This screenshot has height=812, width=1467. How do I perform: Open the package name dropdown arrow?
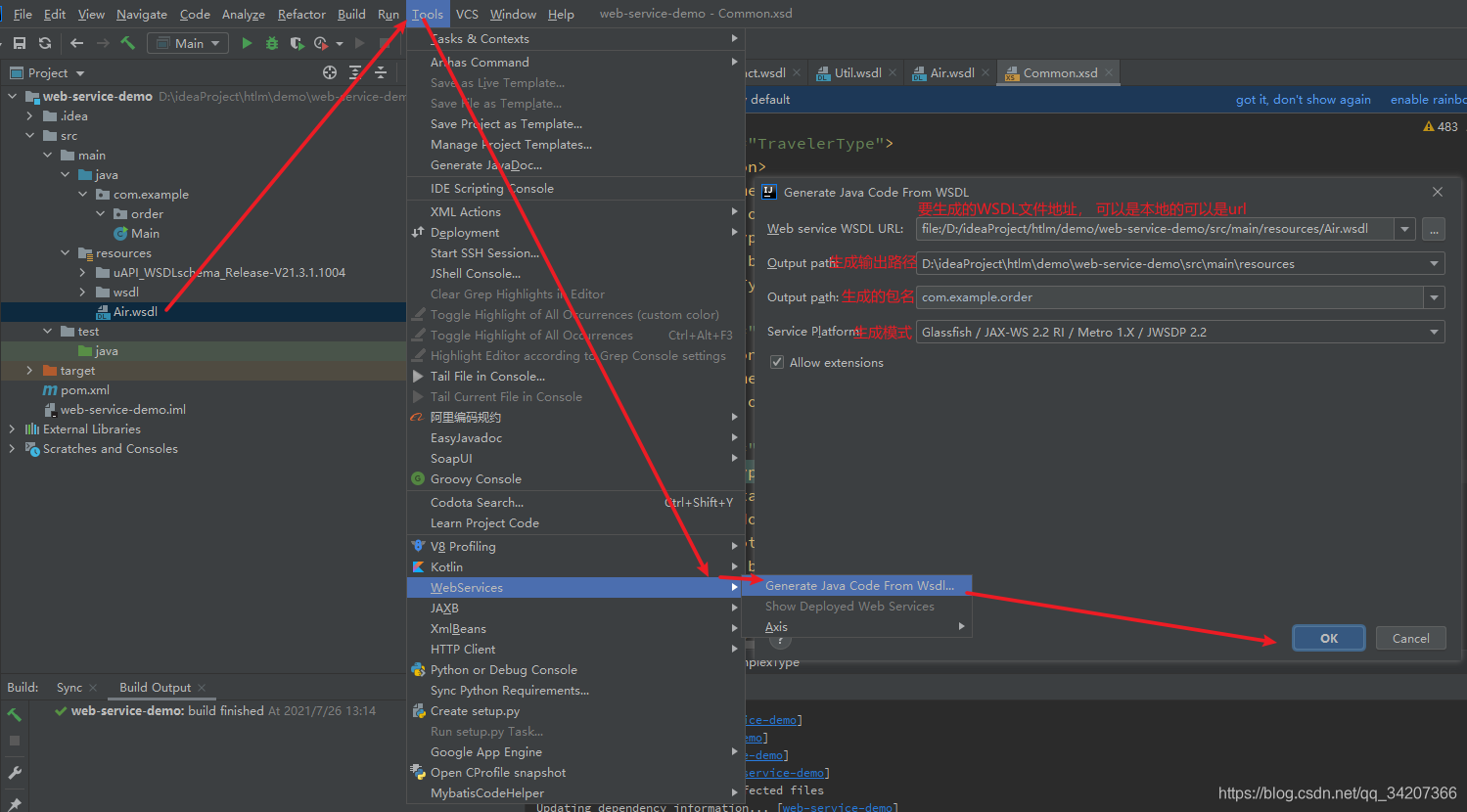pos(1435,297)
